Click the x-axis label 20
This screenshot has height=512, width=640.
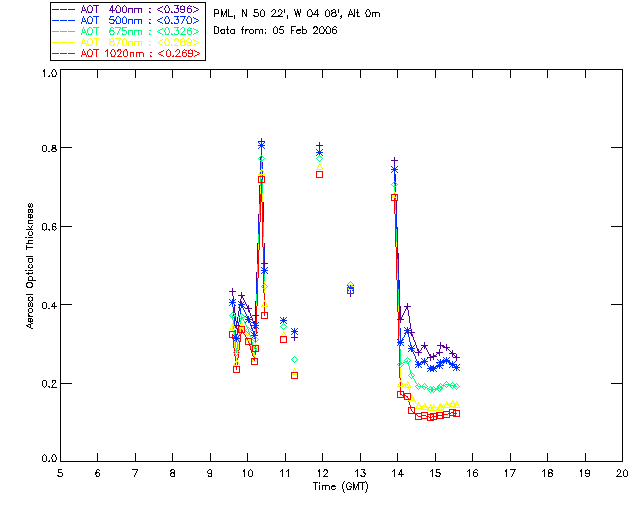click(622, 473)
